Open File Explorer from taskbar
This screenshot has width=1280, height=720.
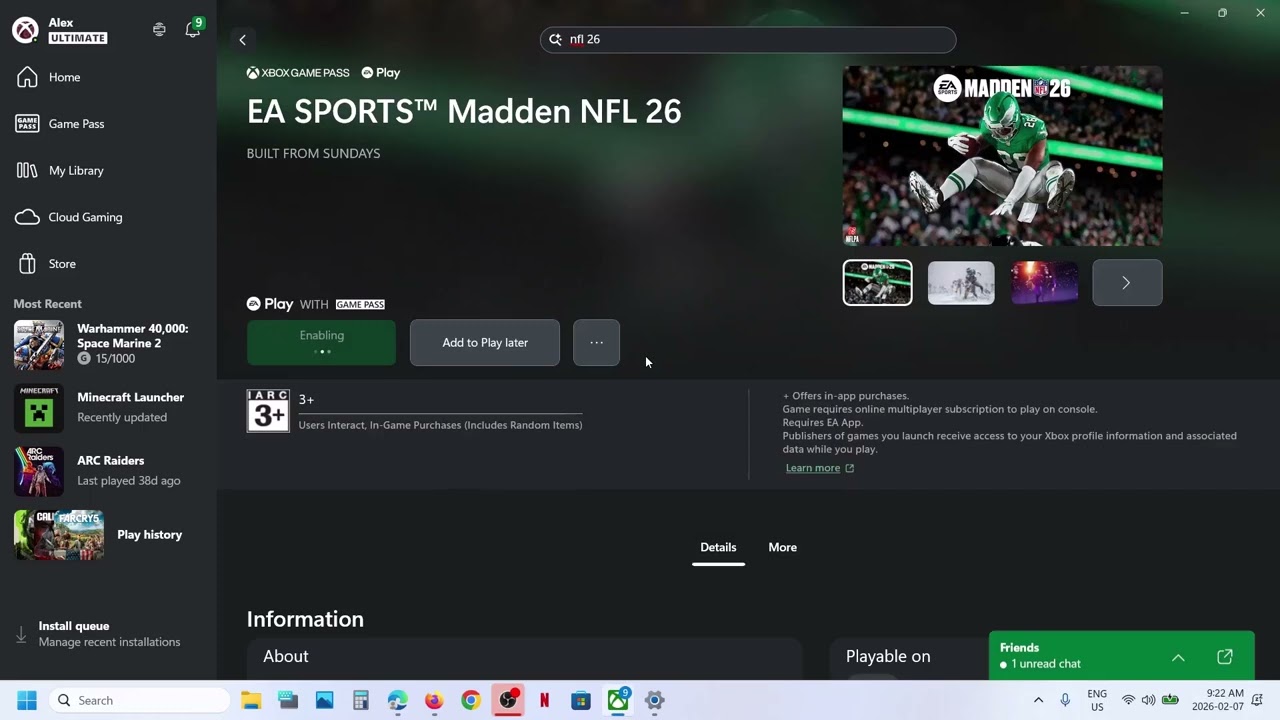pyautogui.click(x=251, y=700)
